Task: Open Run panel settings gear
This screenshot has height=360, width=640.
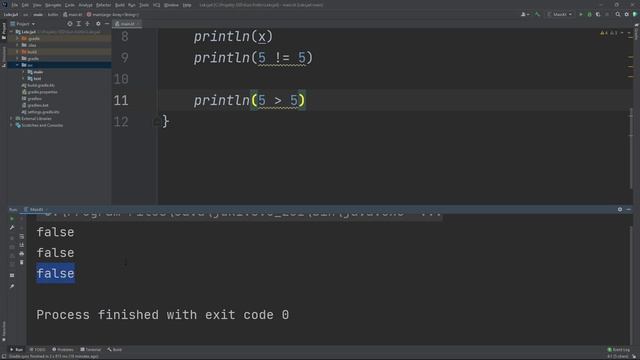Action: [x=620, y=209]
